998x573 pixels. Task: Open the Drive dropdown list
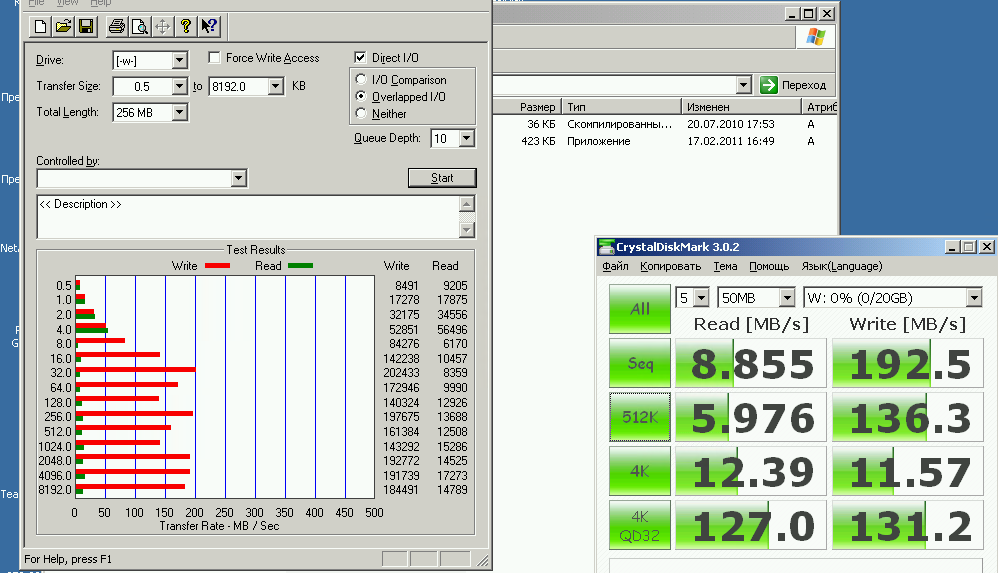[179, 61]
